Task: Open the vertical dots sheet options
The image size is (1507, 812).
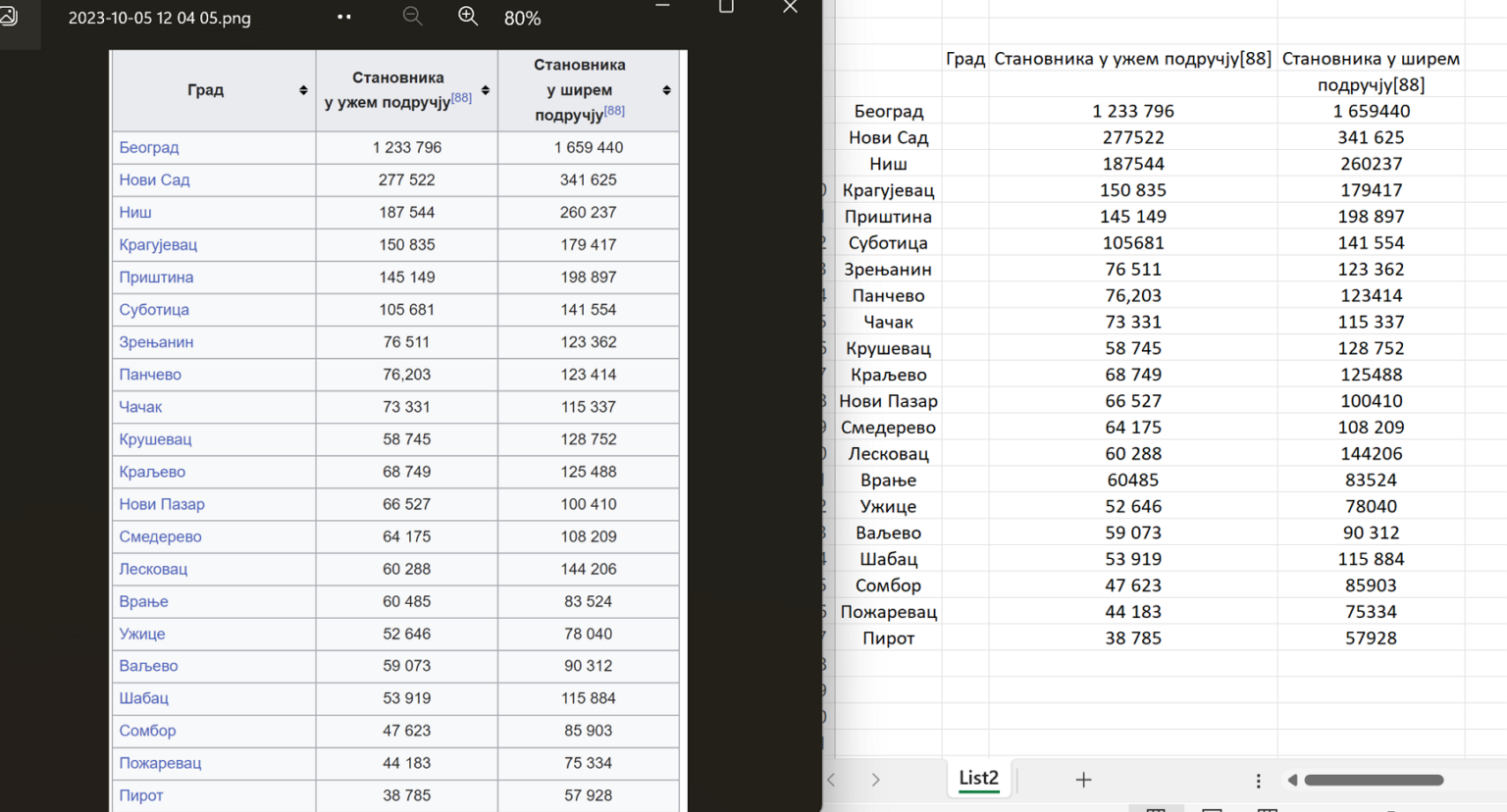Action: 1258,781
